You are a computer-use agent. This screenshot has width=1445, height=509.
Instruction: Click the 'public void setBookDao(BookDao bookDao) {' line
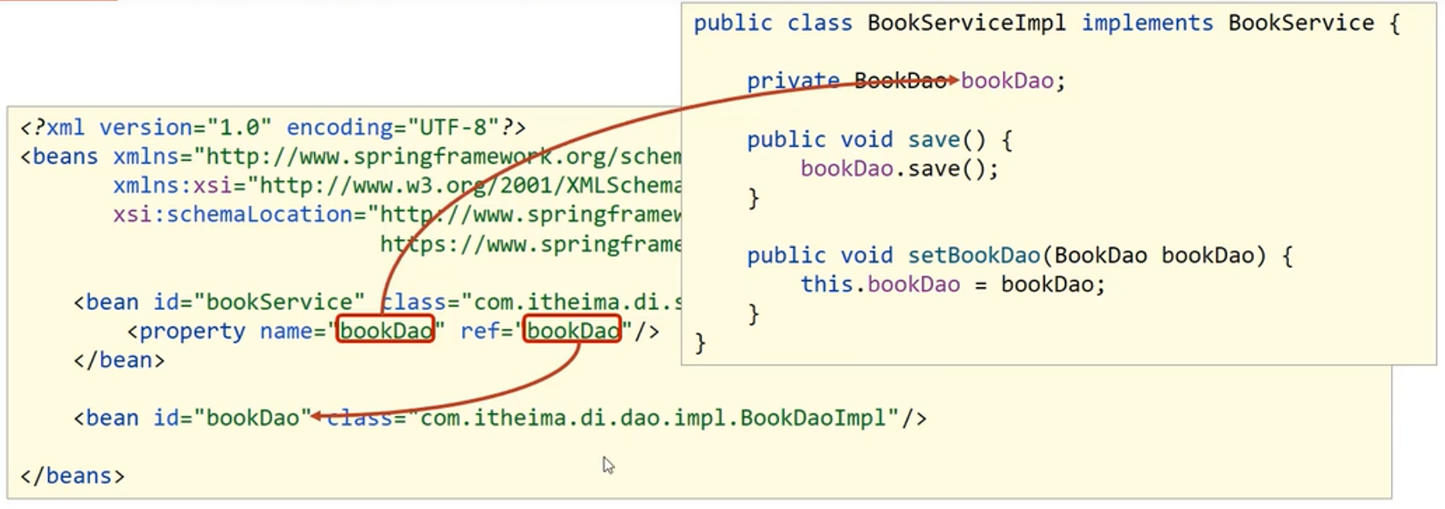point(1020,256)
